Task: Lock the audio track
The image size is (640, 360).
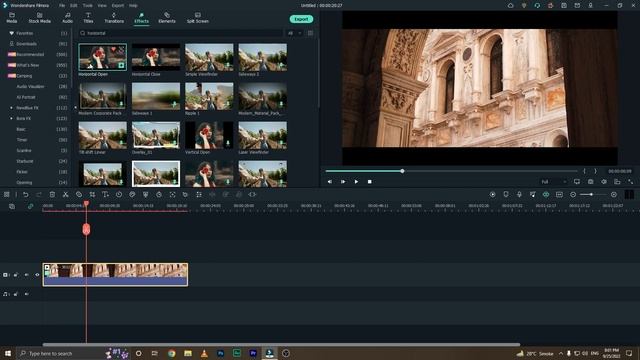Action: [x=16, y=294]
